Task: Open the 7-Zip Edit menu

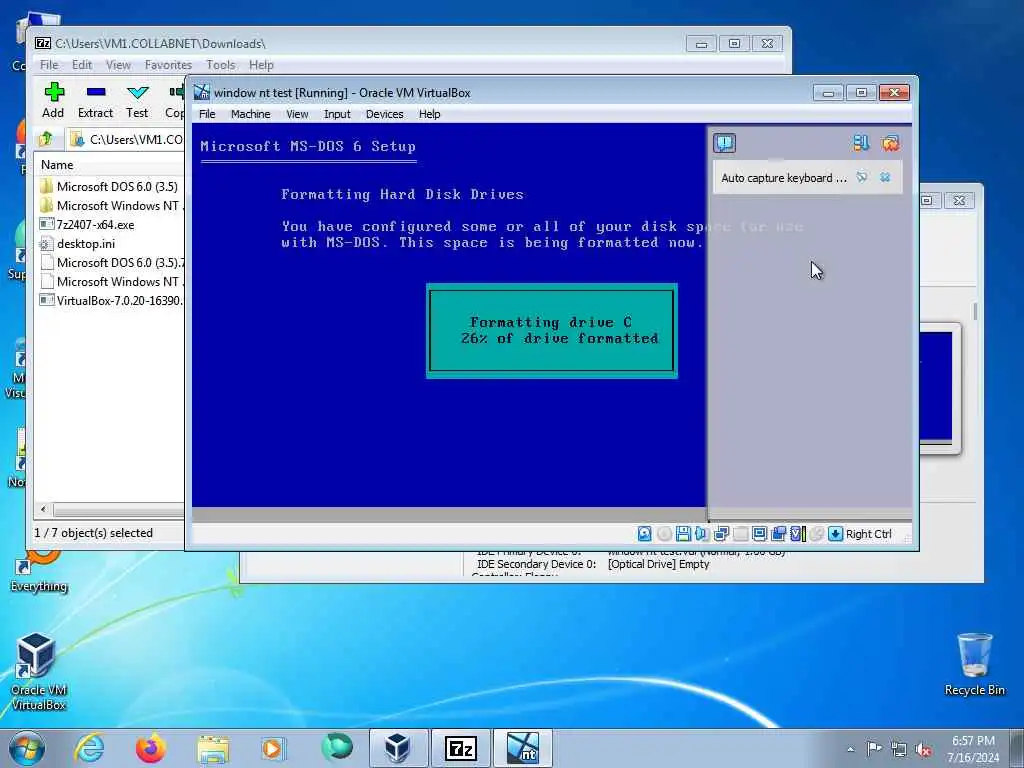Action: [x=82, y=65]
